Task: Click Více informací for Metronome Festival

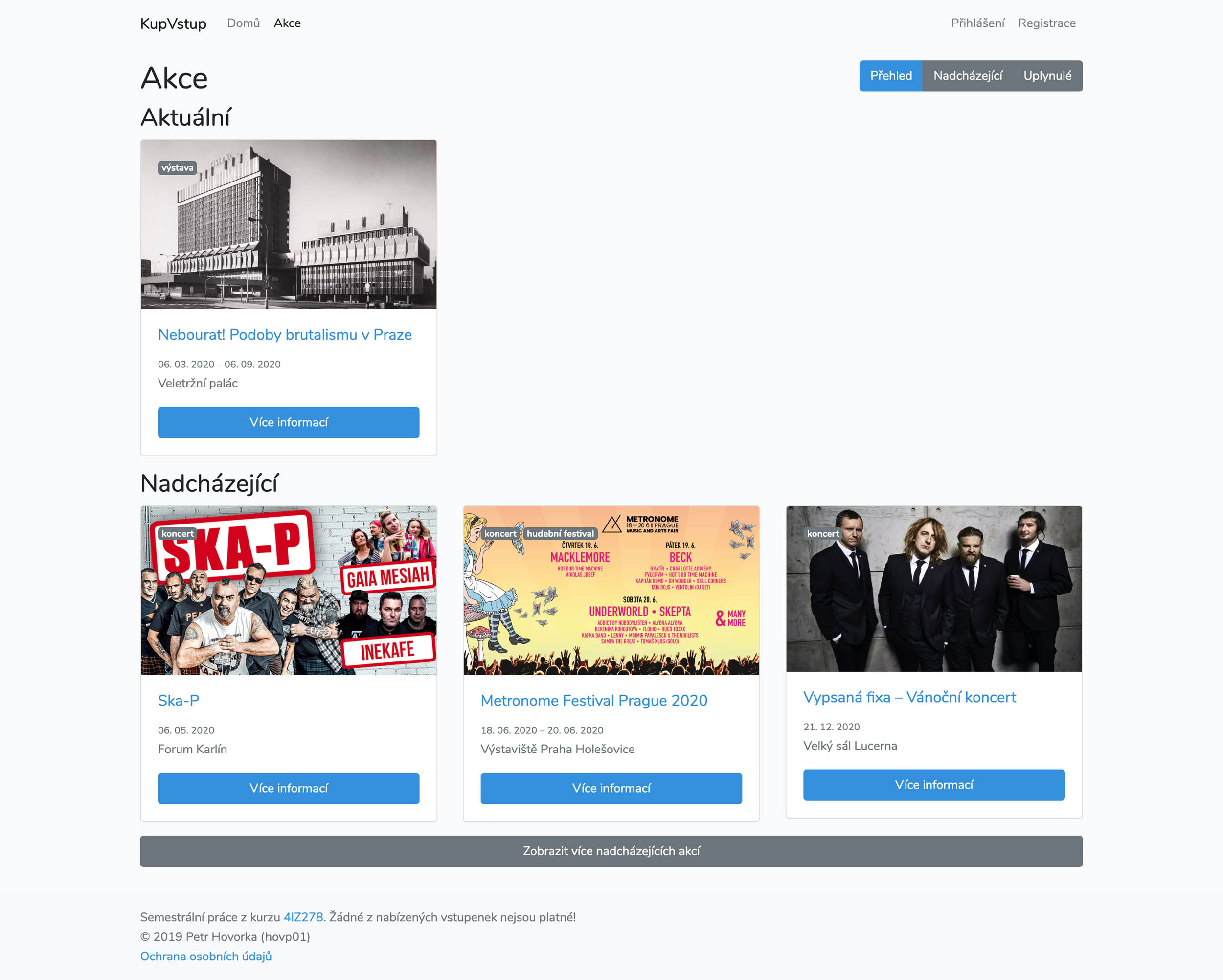Action: tap(611, 788)
